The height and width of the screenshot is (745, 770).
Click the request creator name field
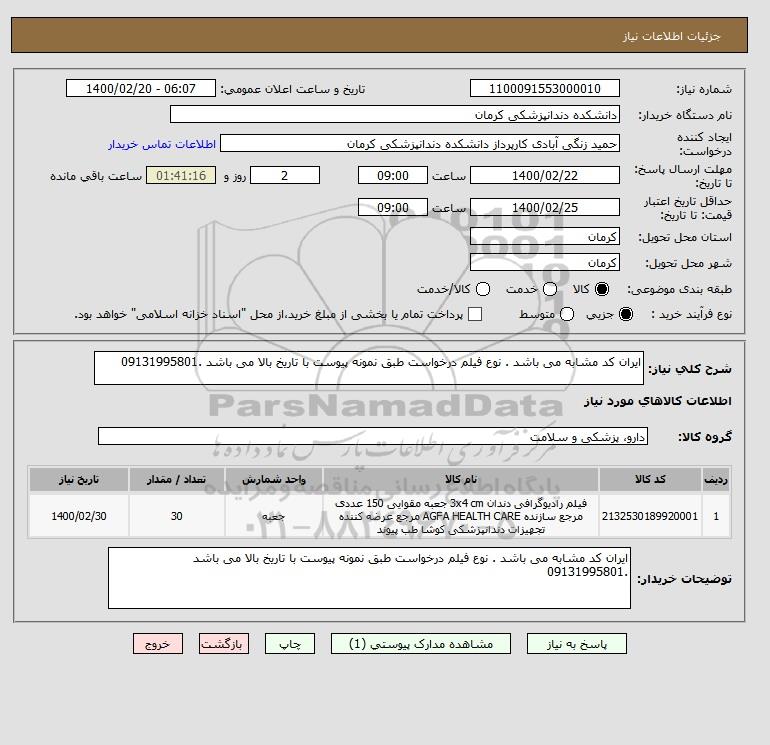(420, 143)
